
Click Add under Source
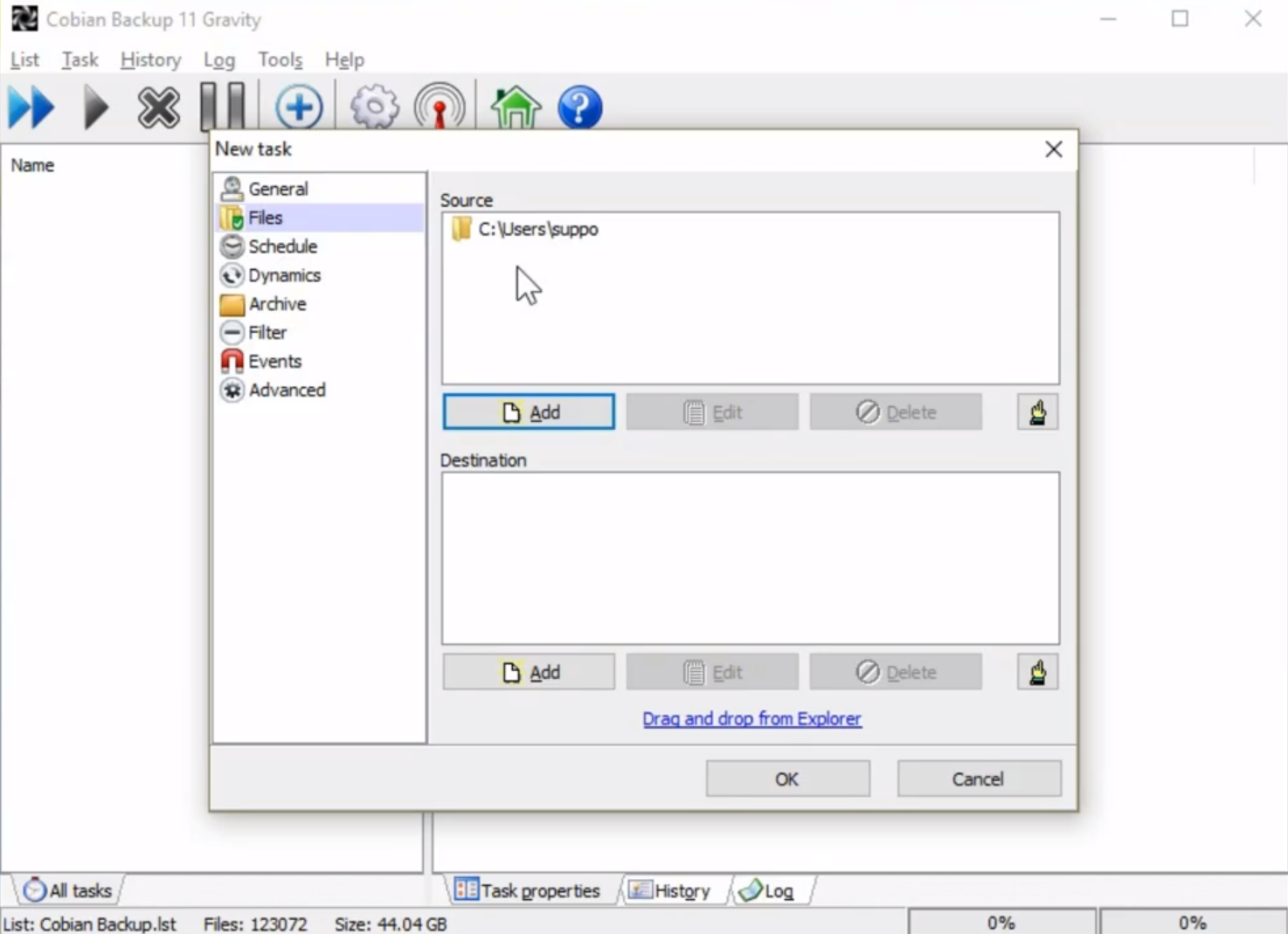(529, 412)
